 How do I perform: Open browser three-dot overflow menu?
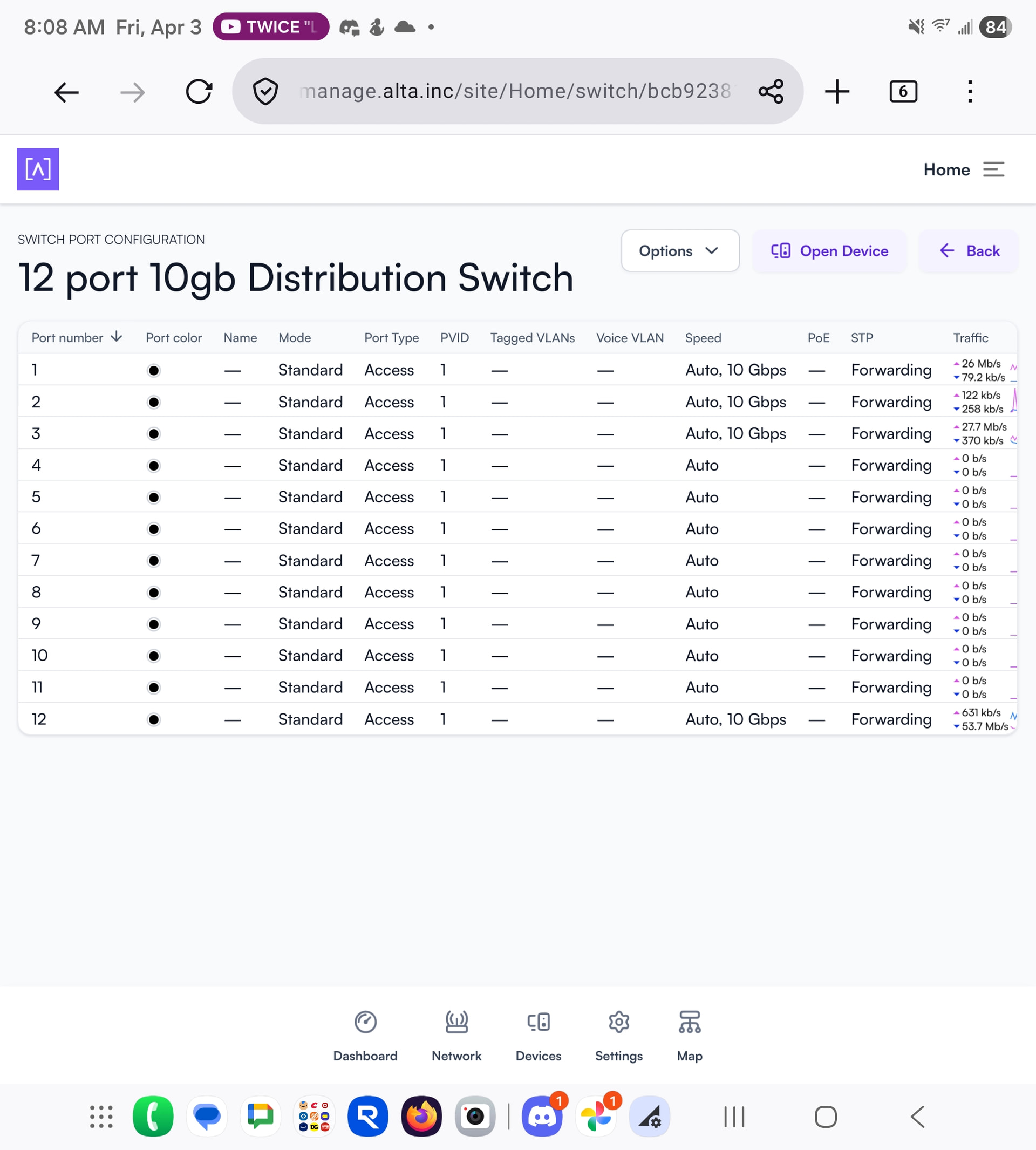click(970, 91)
